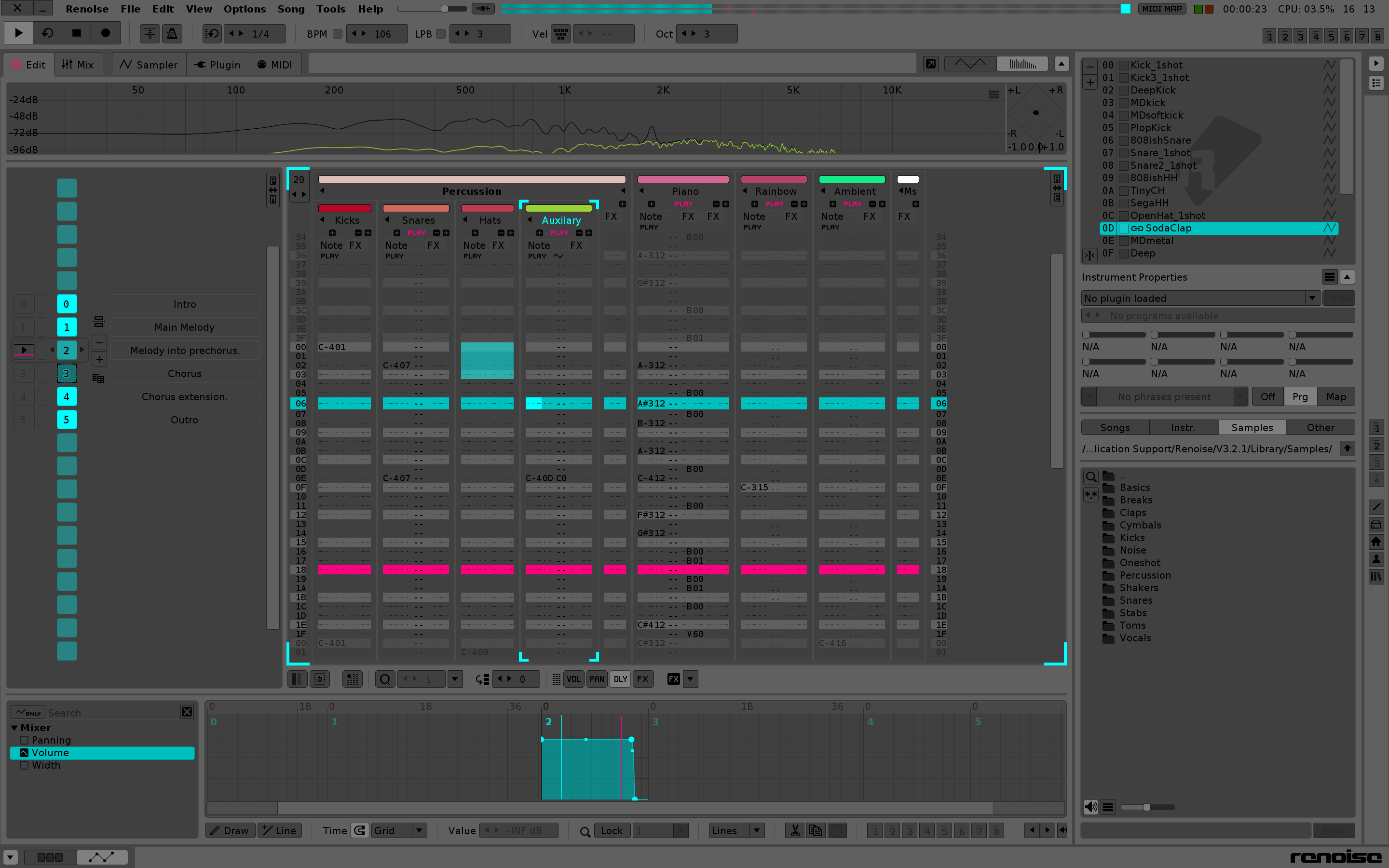Collapse the Piano track arrow
The height and width of the screenshot is (868, 1389).
[642, 190]
